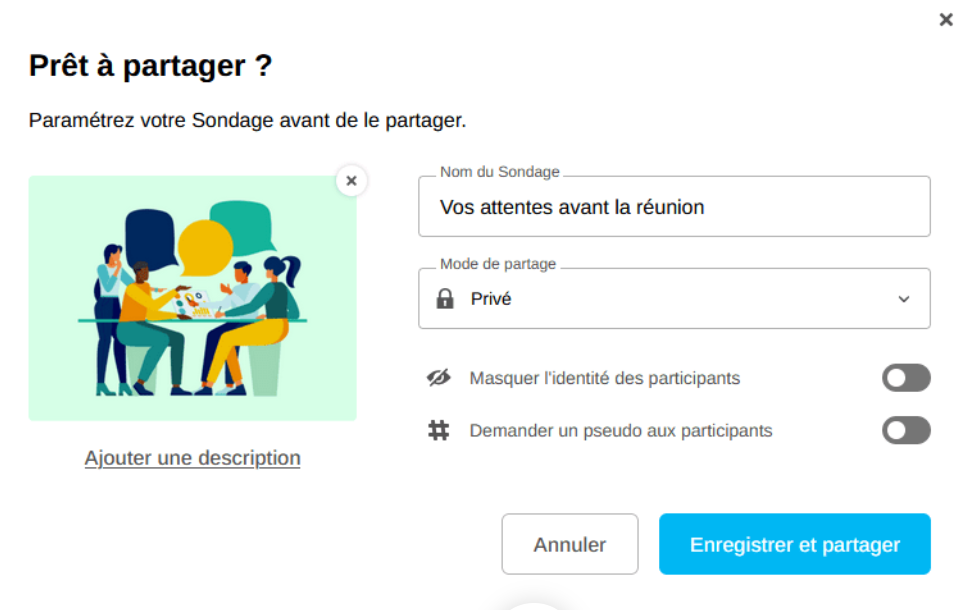
Task: Click the Prêt à partager ? heading
Action: tap(151, 66)
